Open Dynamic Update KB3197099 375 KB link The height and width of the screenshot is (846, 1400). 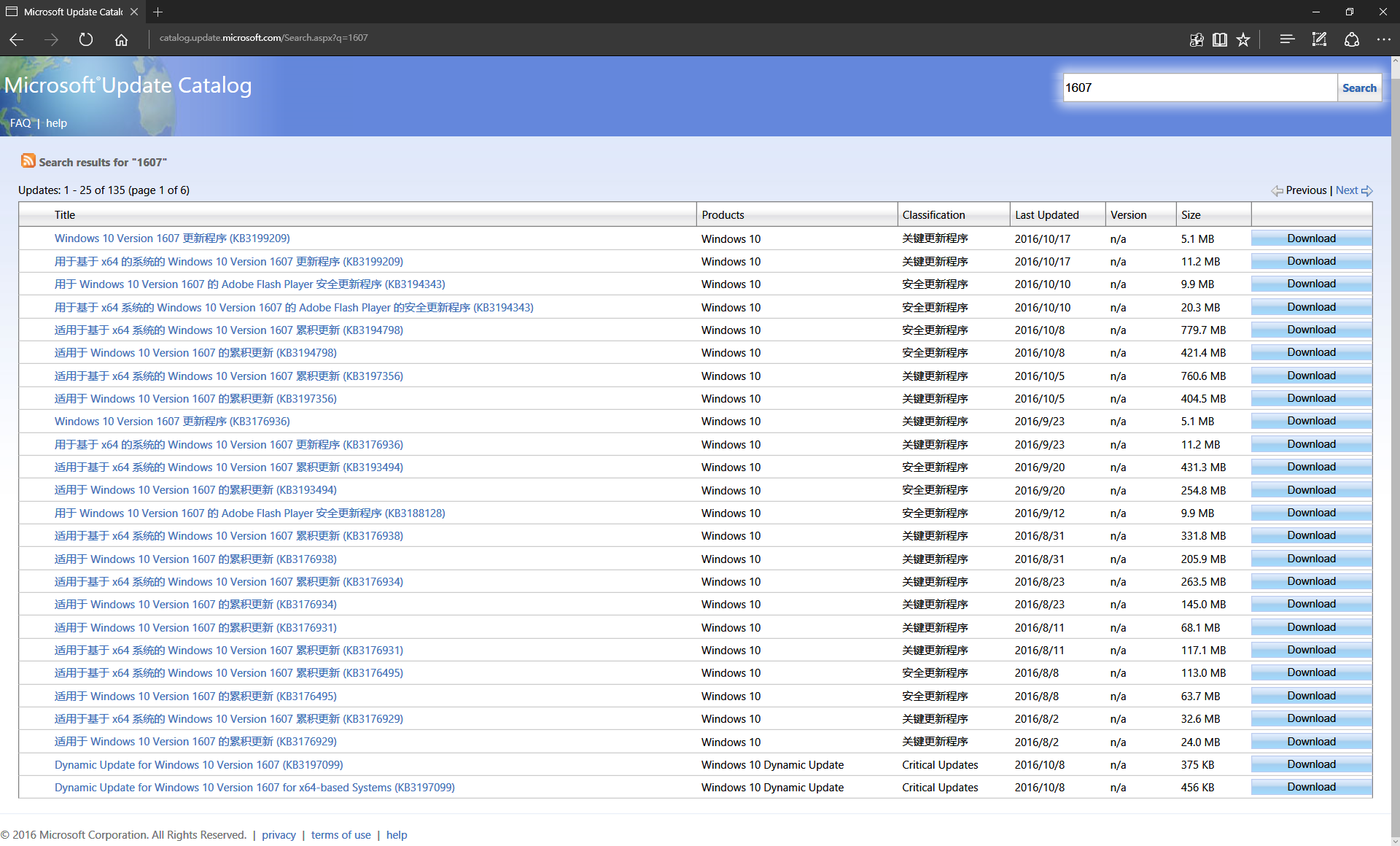click(198, 765)
